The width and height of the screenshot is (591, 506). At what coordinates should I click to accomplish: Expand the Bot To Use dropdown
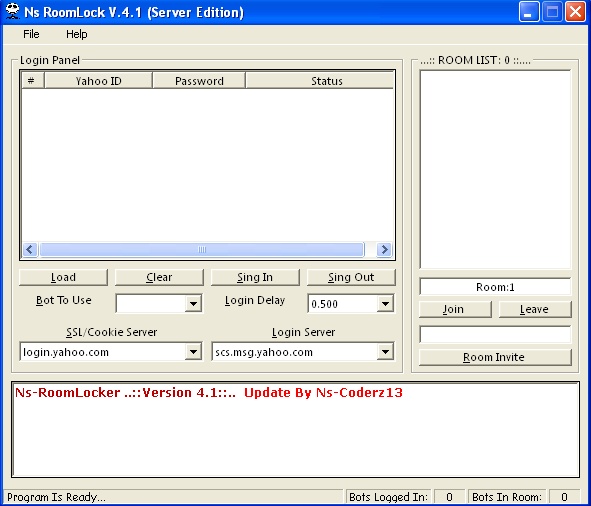click(x=193, y=304)
